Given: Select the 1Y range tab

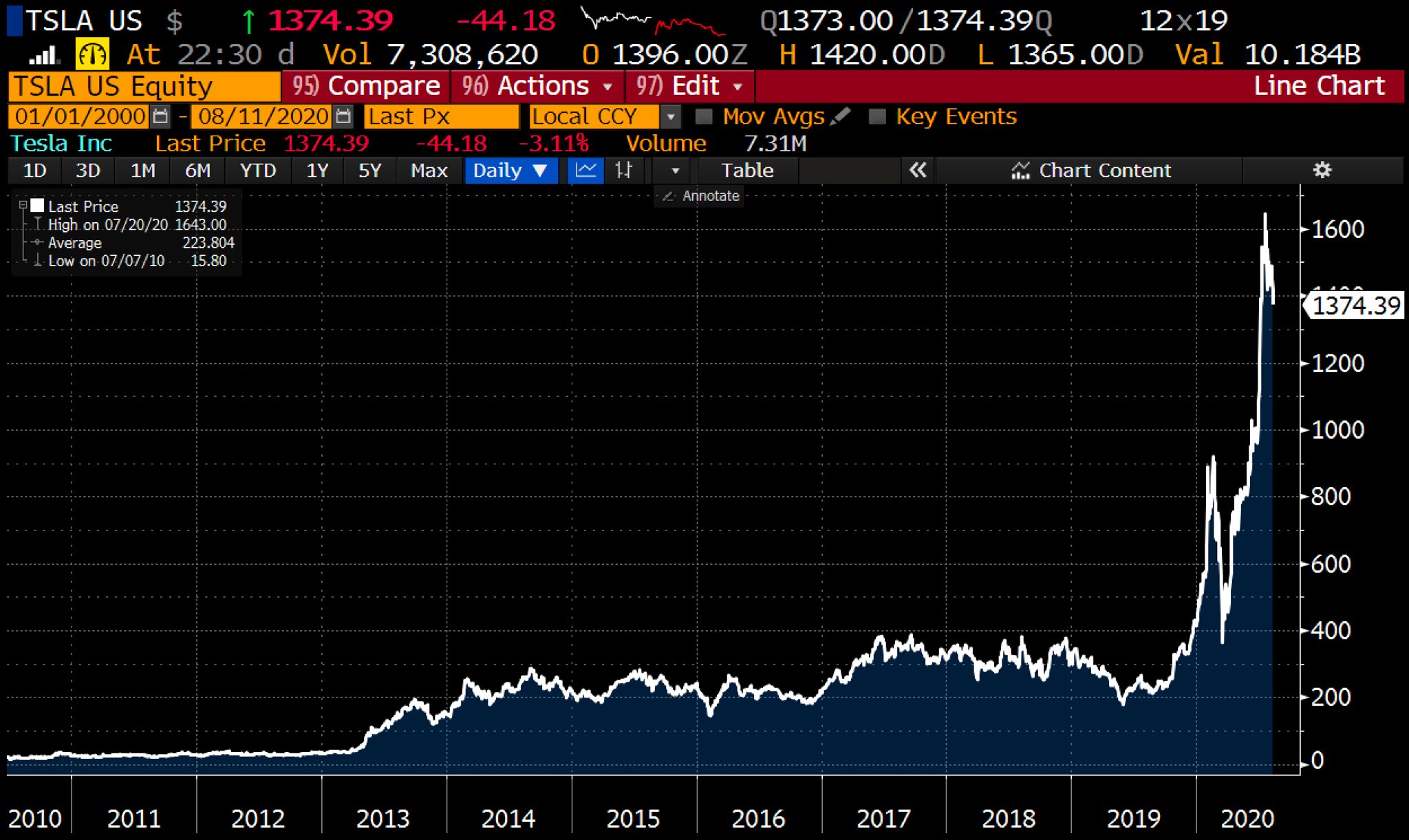Looking at the screenshot, I should (x=317, y=170).
